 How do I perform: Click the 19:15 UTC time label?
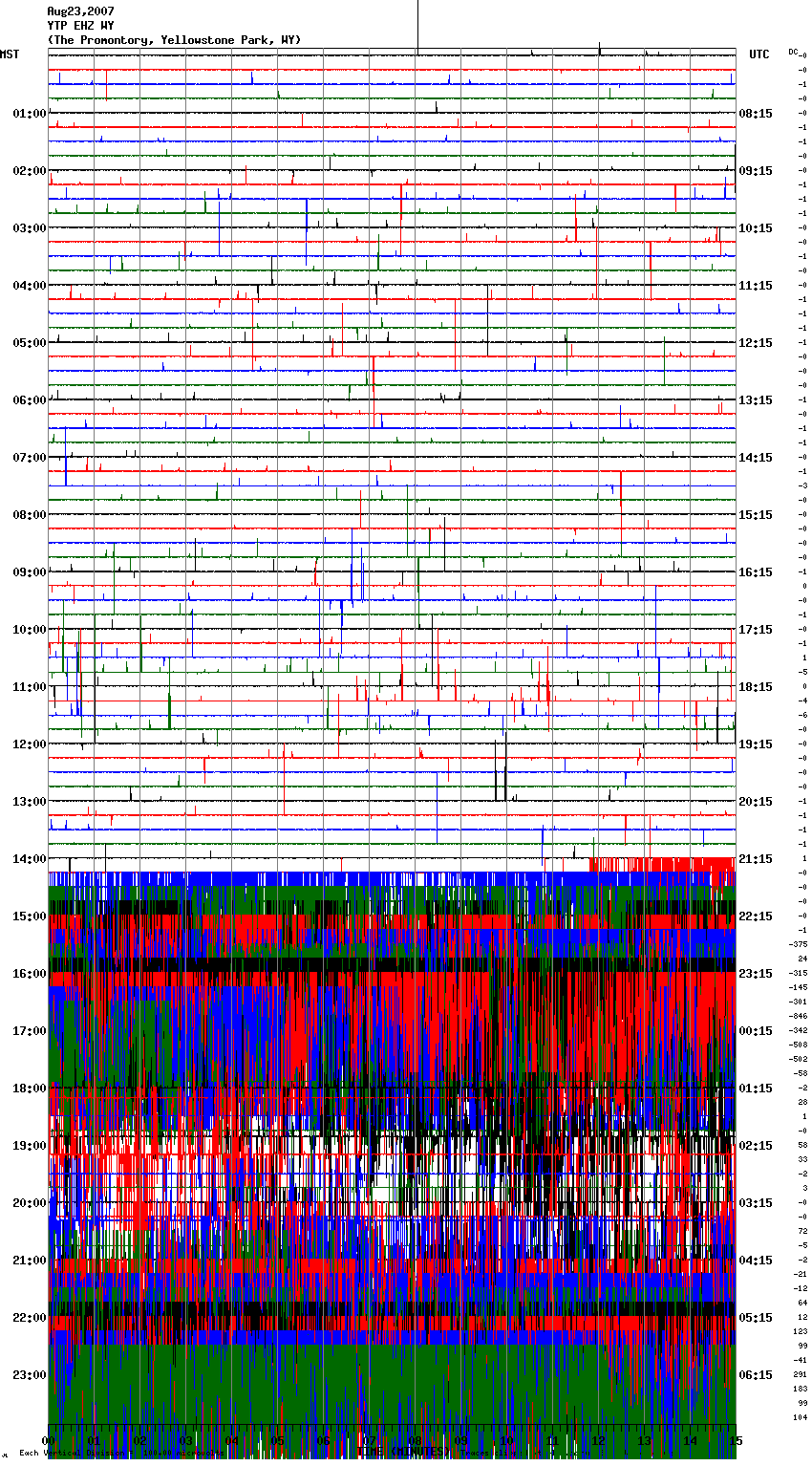pos(756,744)
